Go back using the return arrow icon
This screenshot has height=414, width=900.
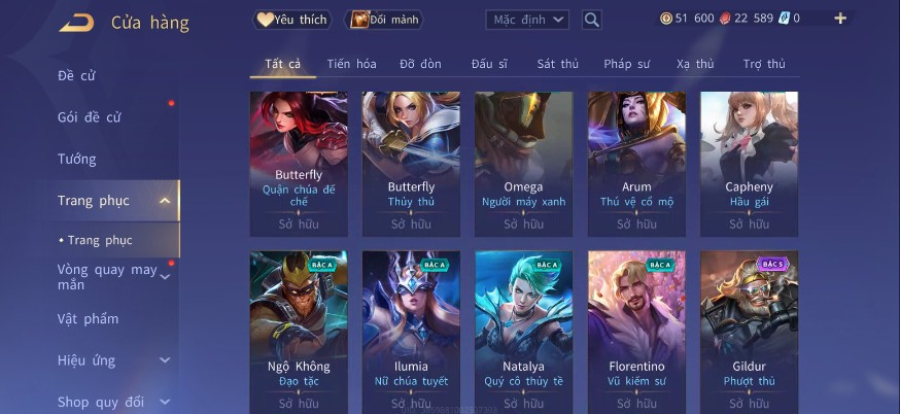click(x=76, y=23)
